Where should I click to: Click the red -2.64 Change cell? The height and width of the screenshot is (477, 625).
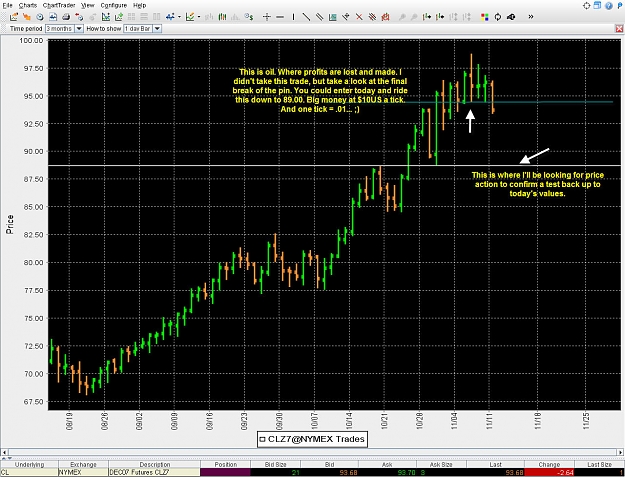click(x=549, y=473)
